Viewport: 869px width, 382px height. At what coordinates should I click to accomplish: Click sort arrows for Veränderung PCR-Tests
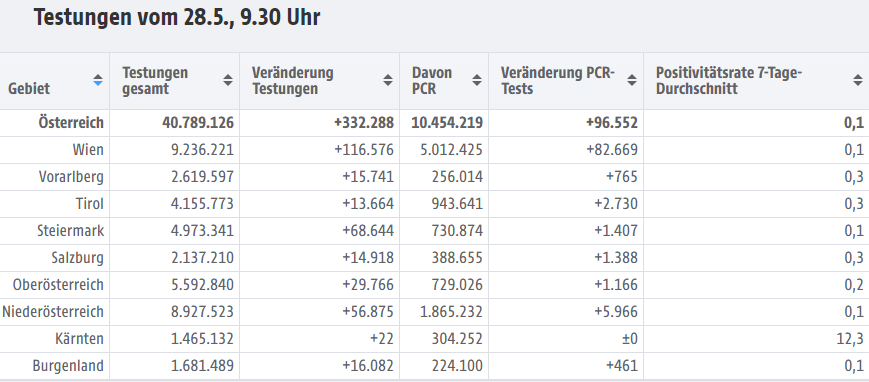632,80
